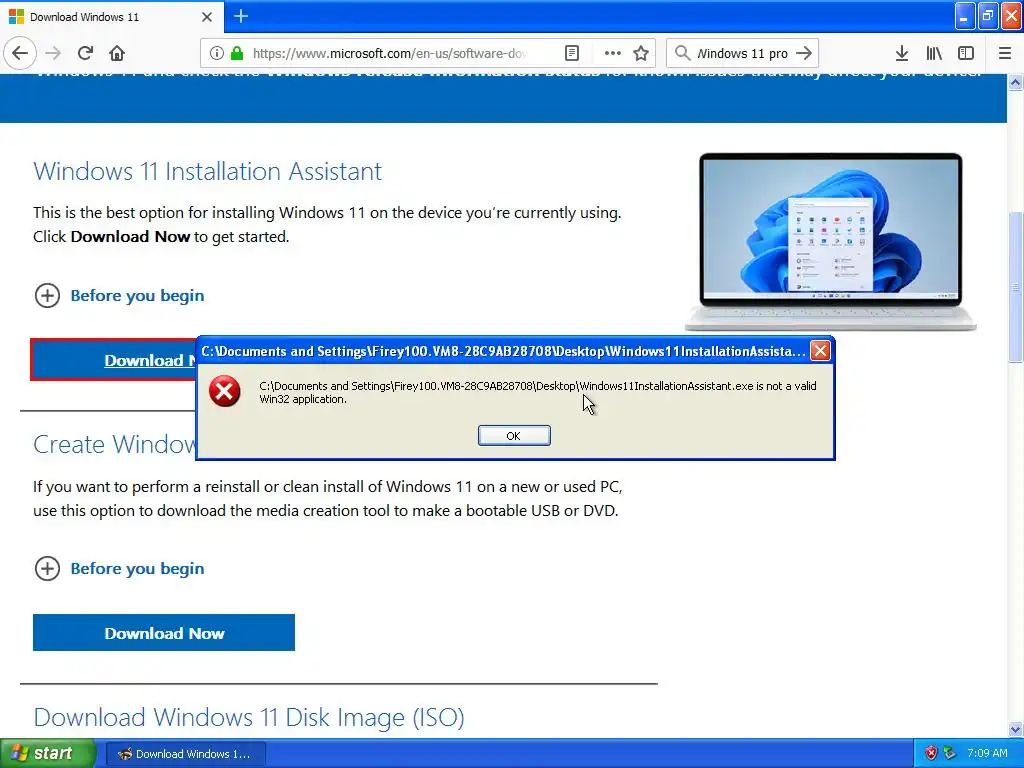The image size is (1024, 768).
Task: Click the red security shield tray icon
Action: [931, 754]
